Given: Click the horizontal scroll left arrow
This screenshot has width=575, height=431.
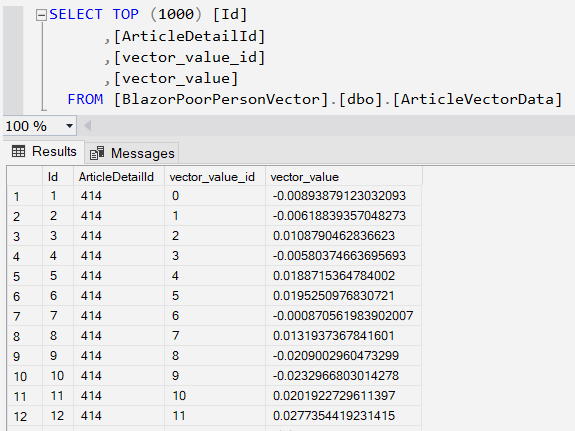Looking at the screenshot, I should point(87,126).
